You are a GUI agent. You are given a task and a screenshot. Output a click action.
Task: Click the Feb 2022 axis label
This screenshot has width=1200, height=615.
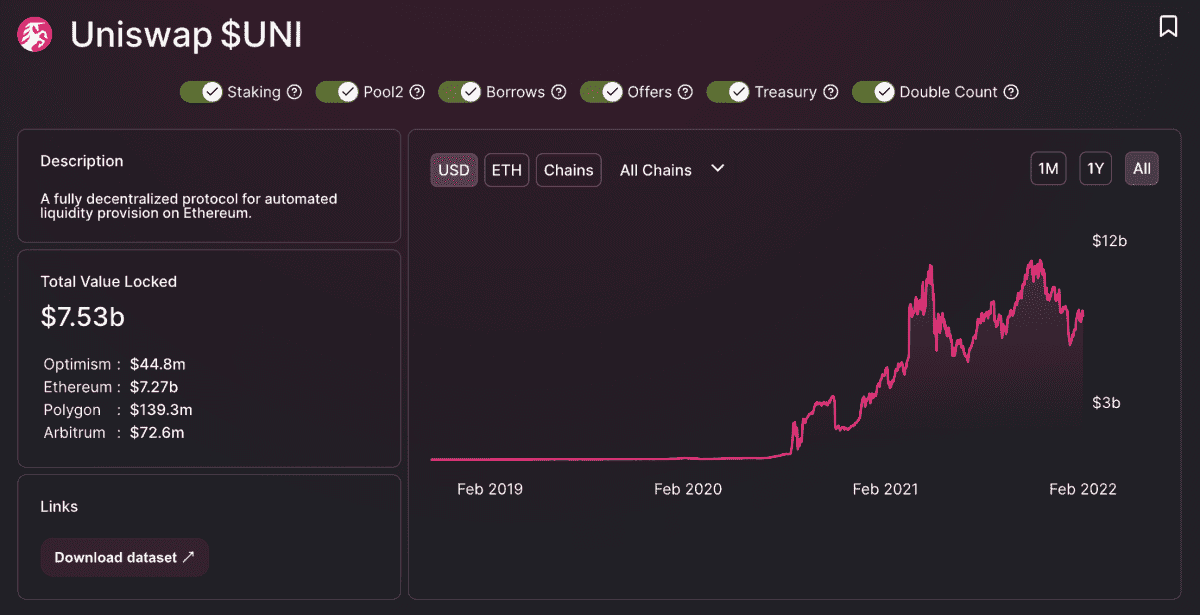point(1083,489)
